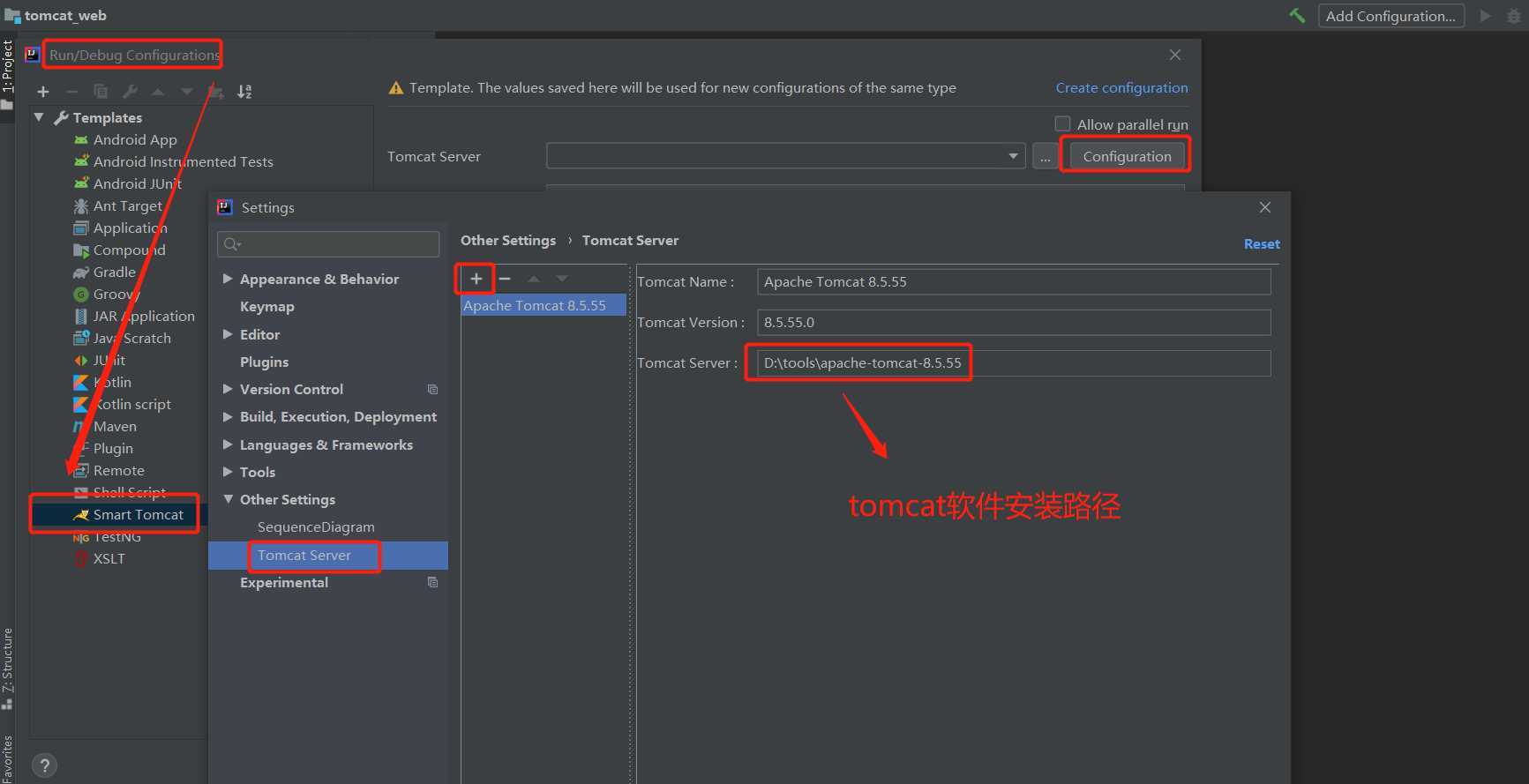
Task: Move configuration up arrow in Run/Debug toolbar
Action: point(158,92)
